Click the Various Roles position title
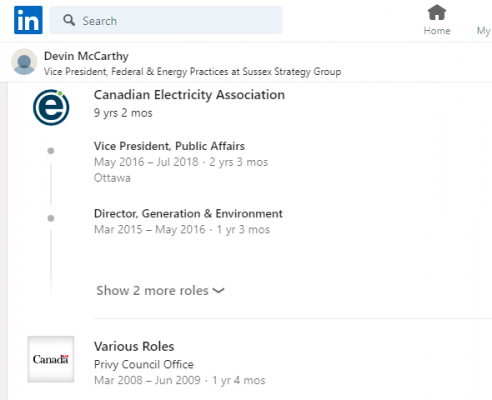Viewport: 492px width, 400px height. [x=134, y=347]
